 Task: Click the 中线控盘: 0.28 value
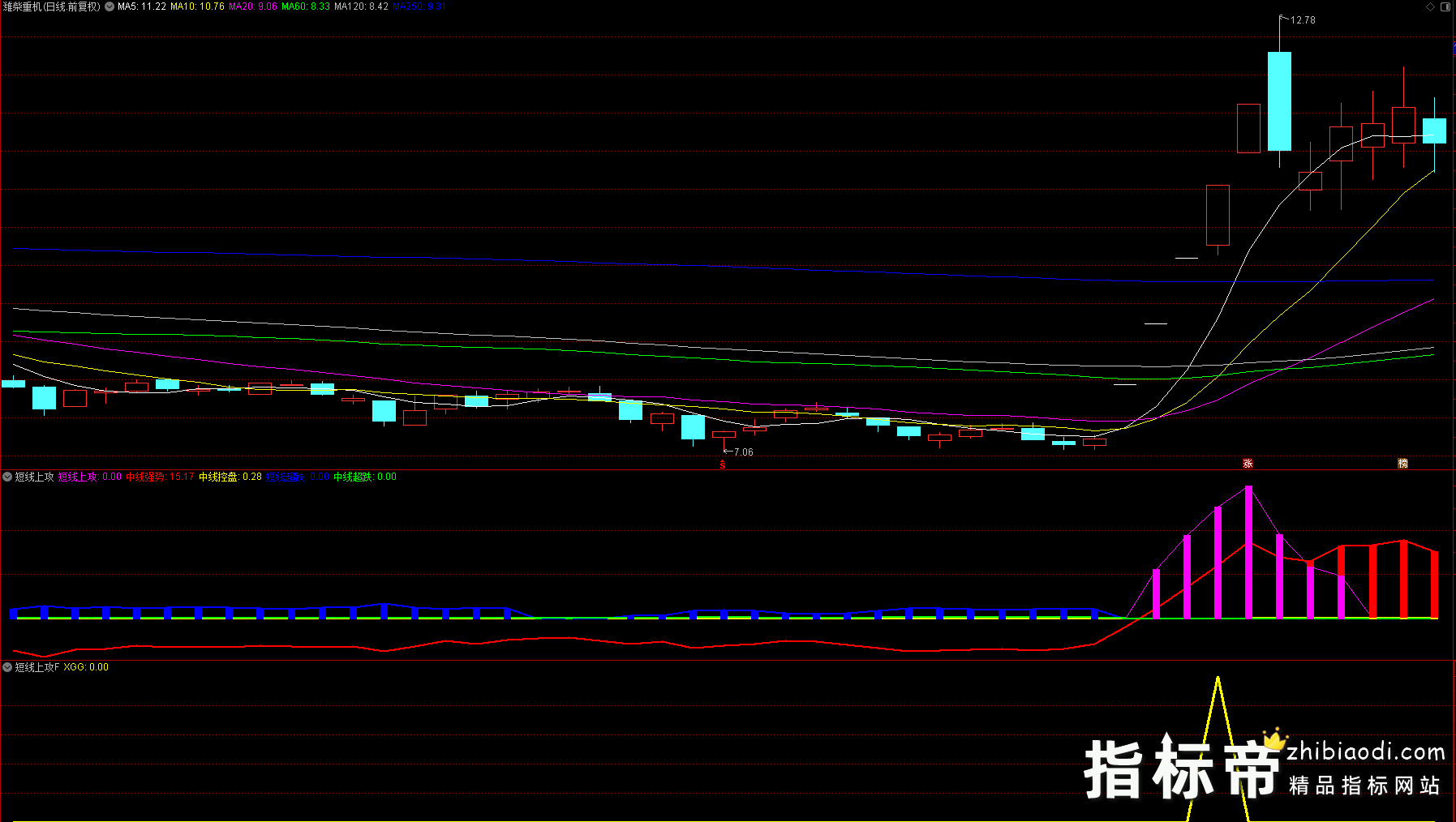(x=230, y=477)
